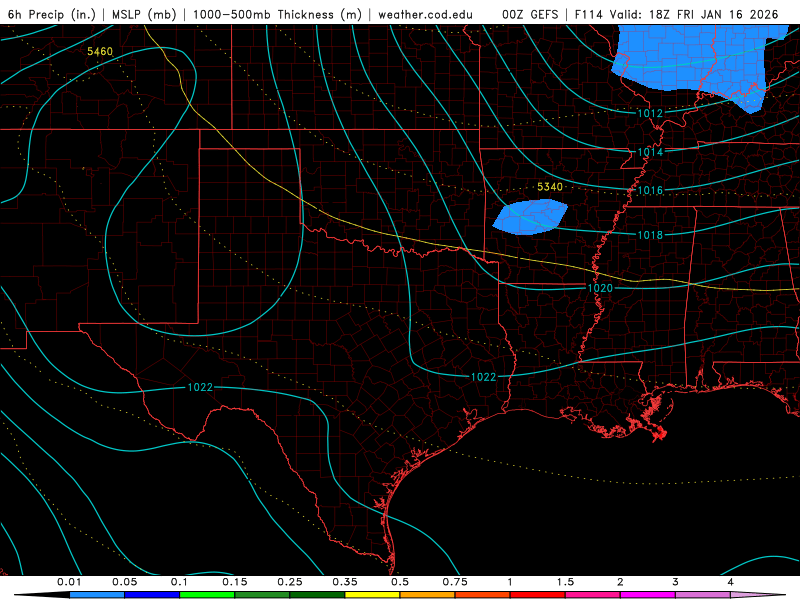
Task: Click the "6h Precip (in.)" header text
Action: pyautogui.click(x=52, y=14)
